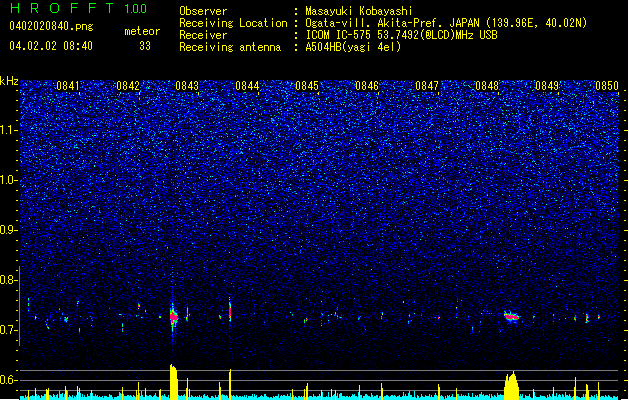The image size is (629, 400).
Task: Select observer name Masayuki Kobayashi
Action: pos(359,11)
